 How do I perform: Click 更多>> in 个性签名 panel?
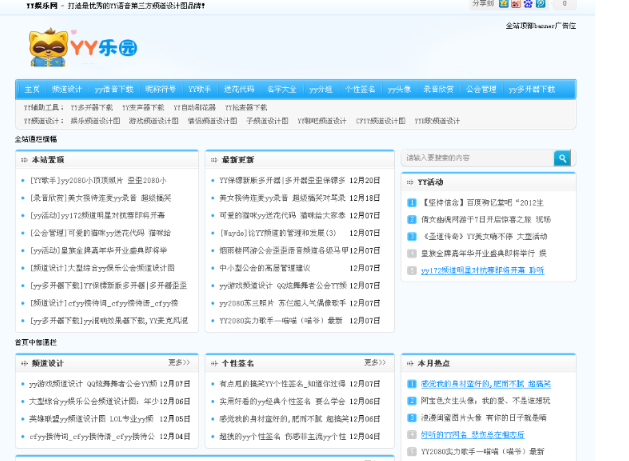pyautogui.click(x=375, y=363)
